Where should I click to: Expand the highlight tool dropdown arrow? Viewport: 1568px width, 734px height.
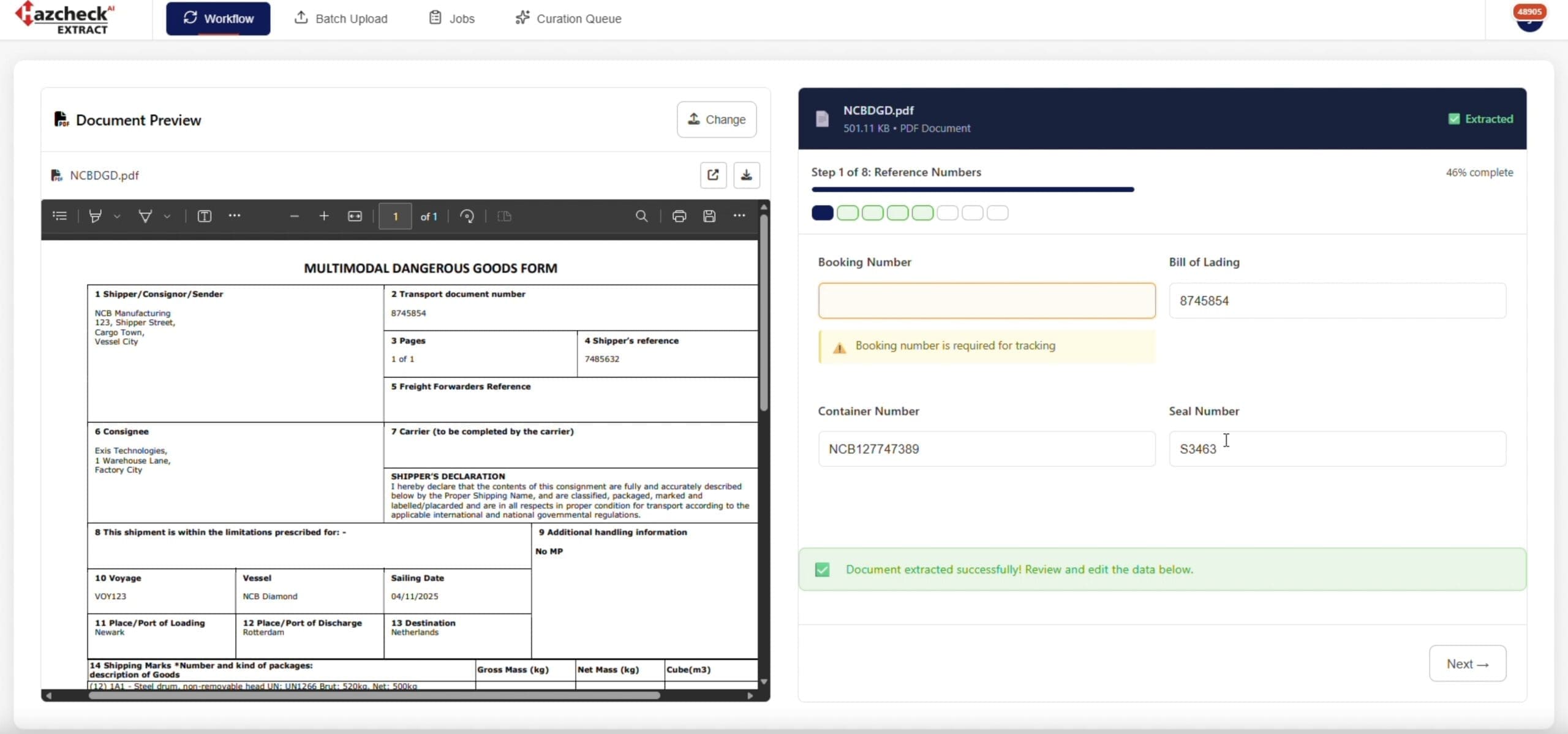(x=117, y=216)
